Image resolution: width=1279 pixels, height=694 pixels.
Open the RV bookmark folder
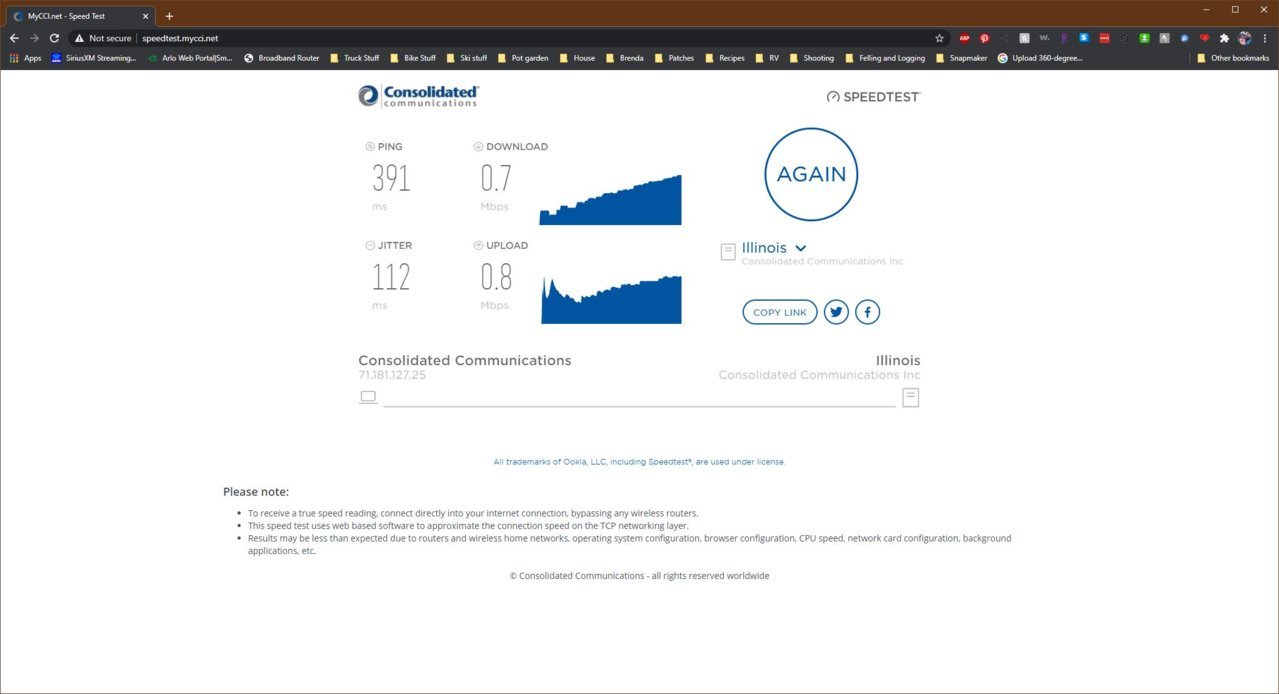coord(767,58)
